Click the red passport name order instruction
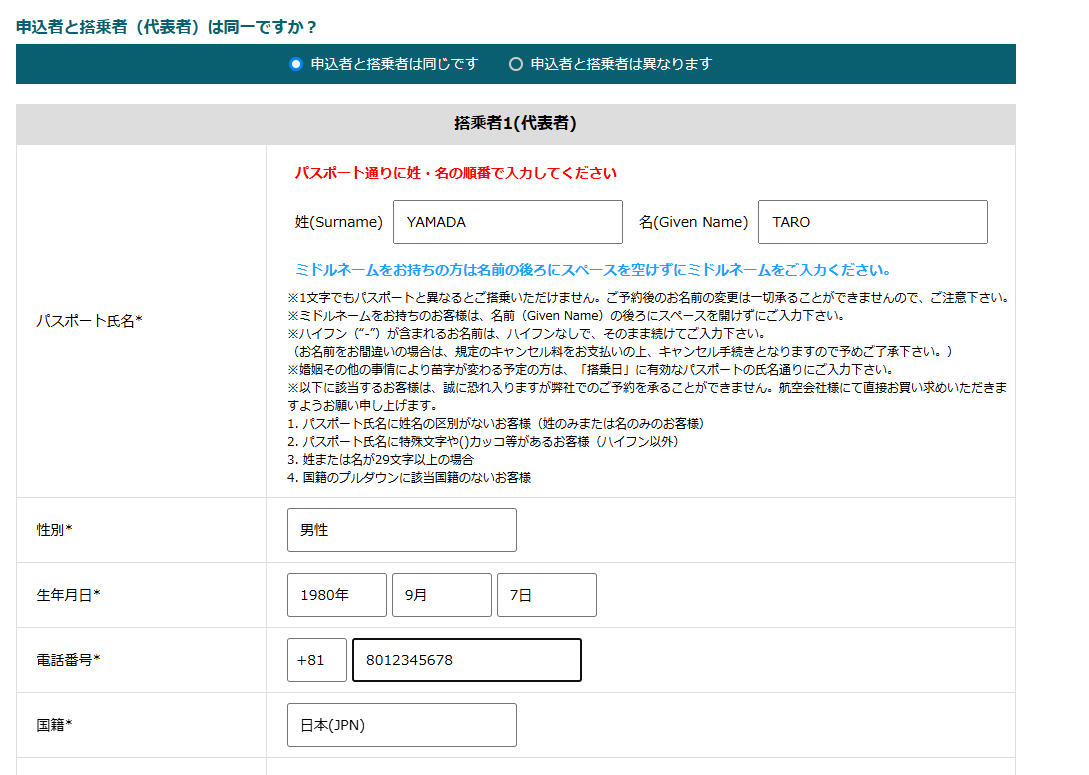The width and height of the screenshot is (1089, 775). coord(455,173)
